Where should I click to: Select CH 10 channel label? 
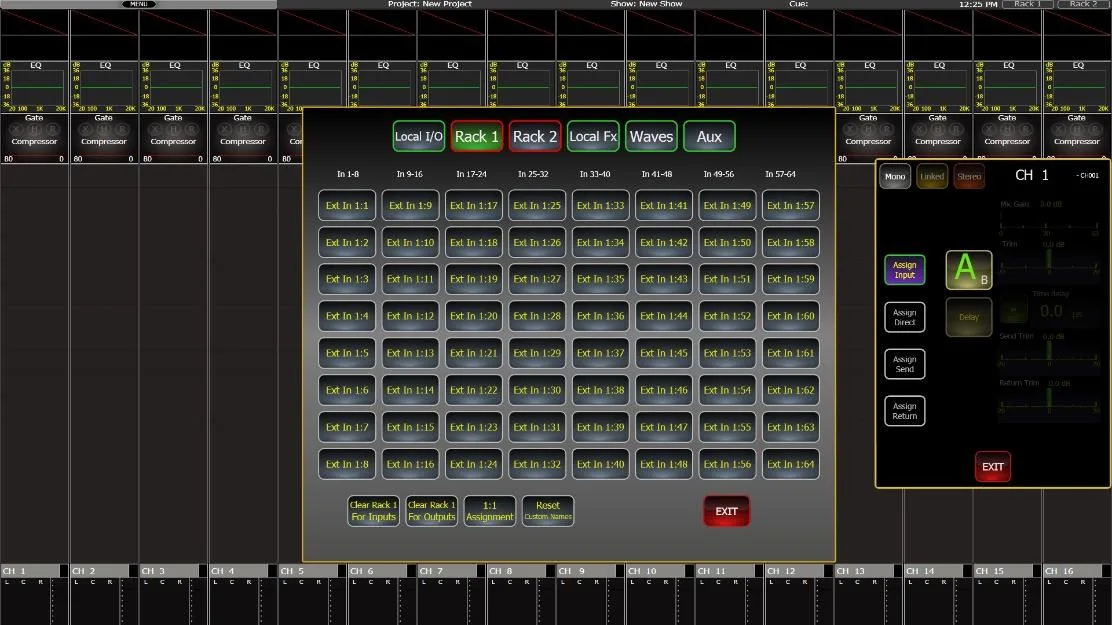click(655, 570)
